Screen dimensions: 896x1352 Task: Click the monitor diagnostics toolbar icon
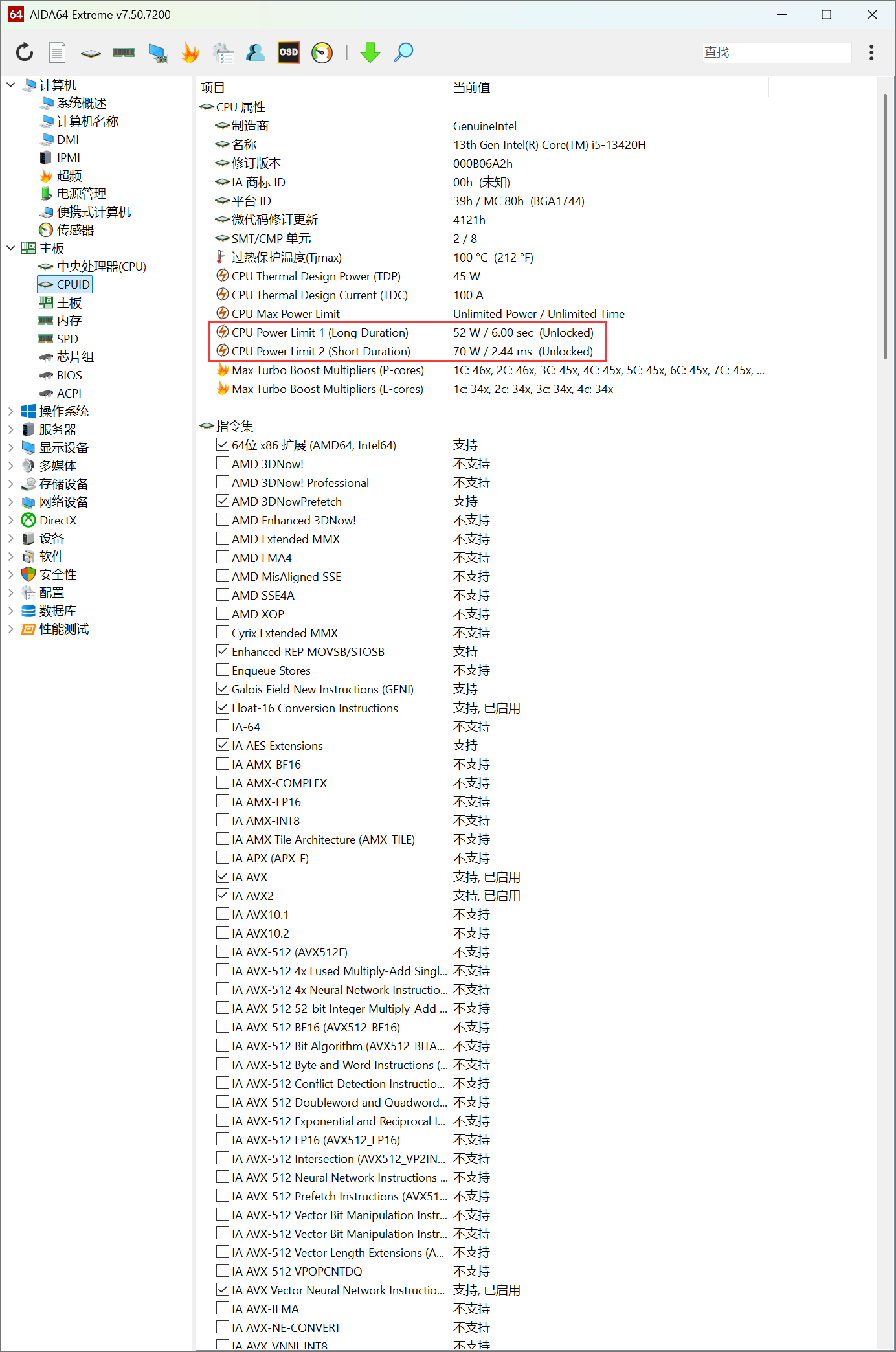click(x=157, y=53)
